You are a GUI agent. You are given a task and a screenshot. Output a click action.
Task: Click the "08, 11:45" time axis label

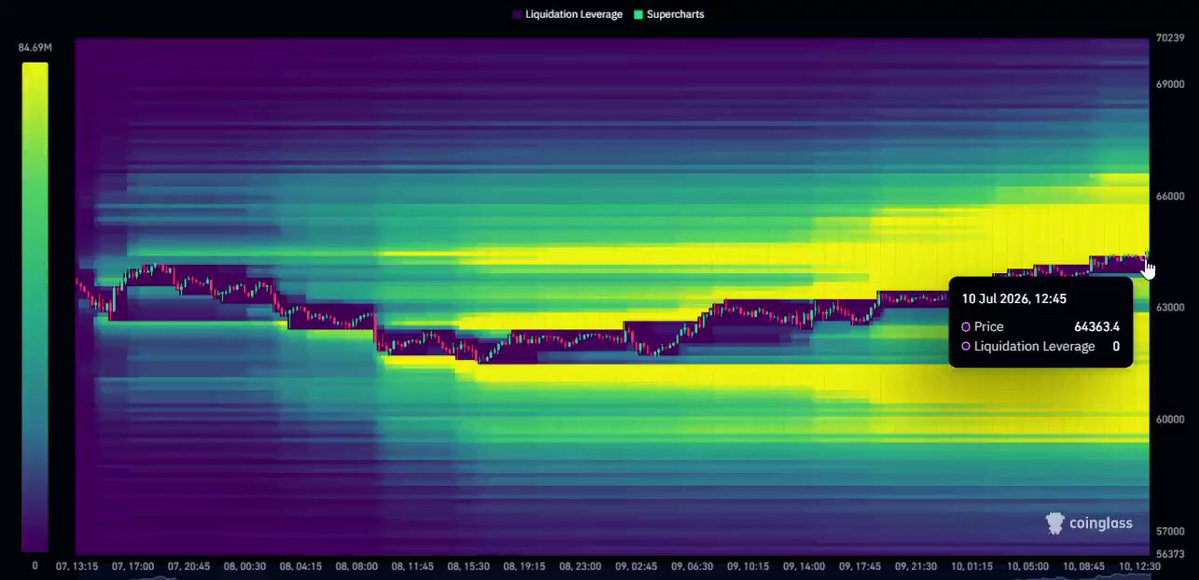point(412,567)
